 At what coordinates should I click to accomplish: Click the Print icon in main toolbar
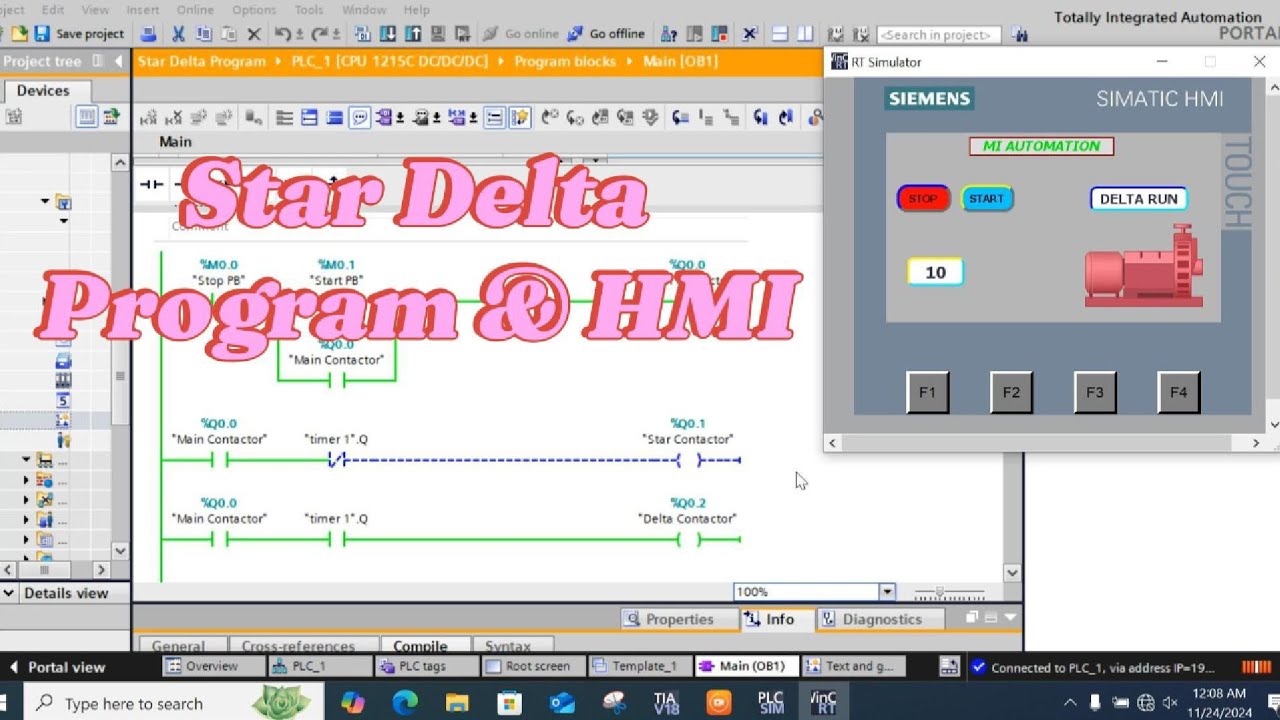(149, 34)
